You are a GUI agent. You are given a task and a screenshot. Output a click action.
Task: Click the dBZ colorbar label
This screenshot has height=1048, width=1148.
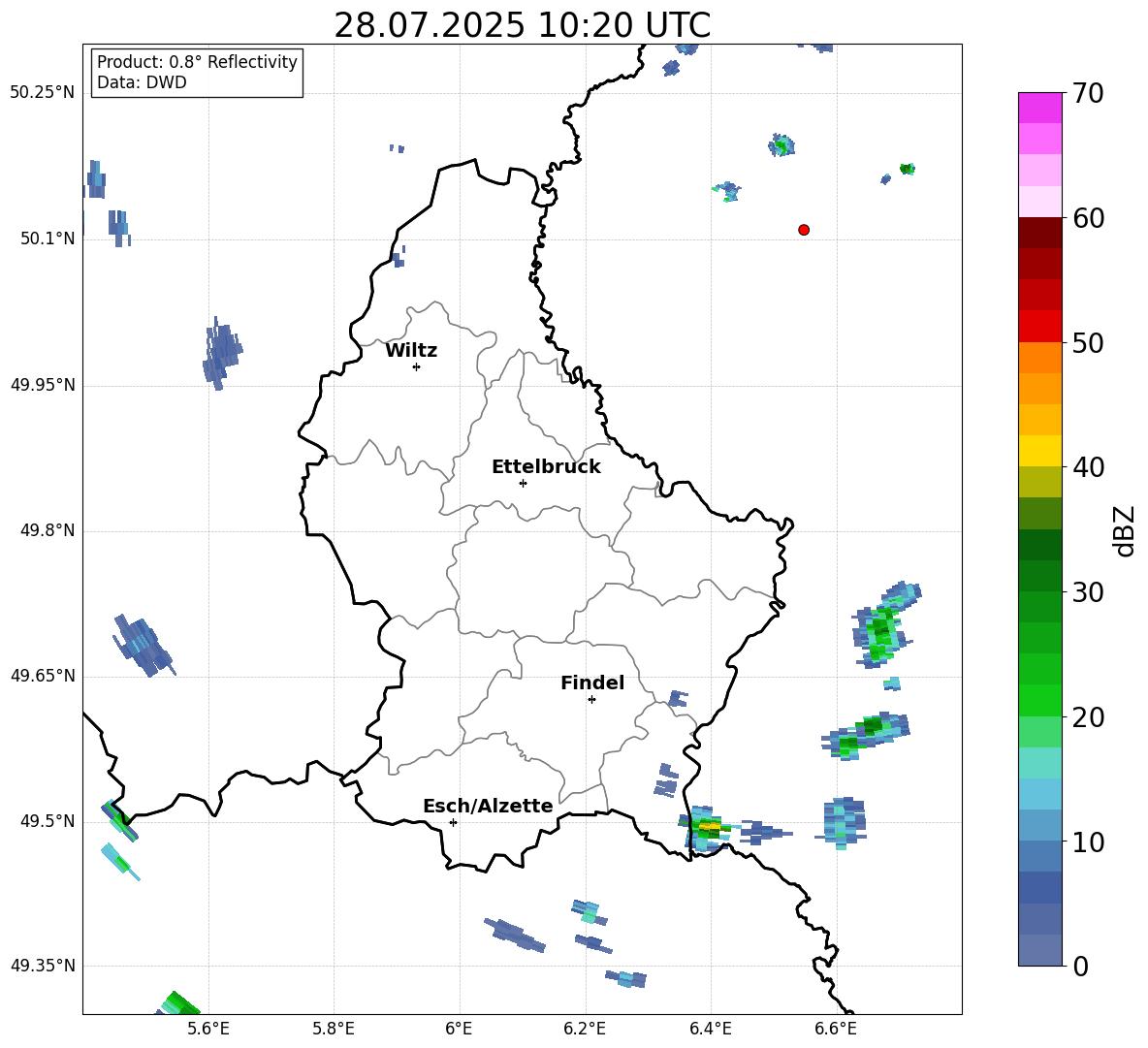point(1125,530)
